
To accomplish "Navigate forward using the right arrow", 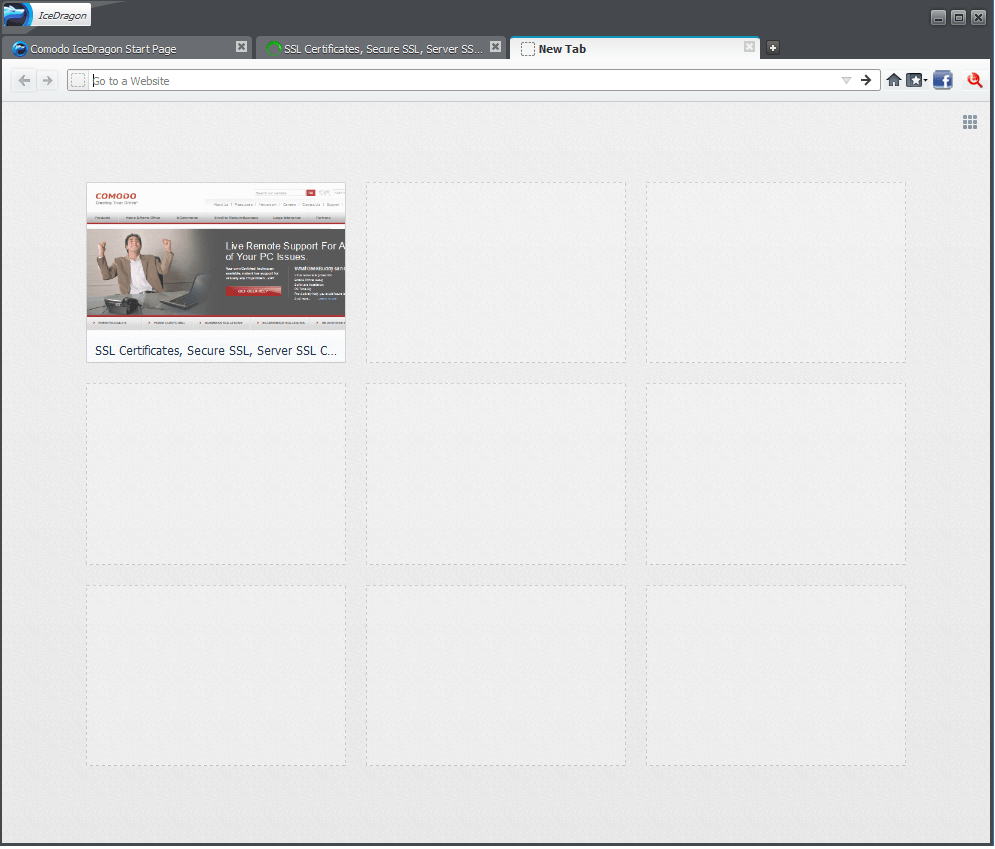I will (x=48, y=79).
